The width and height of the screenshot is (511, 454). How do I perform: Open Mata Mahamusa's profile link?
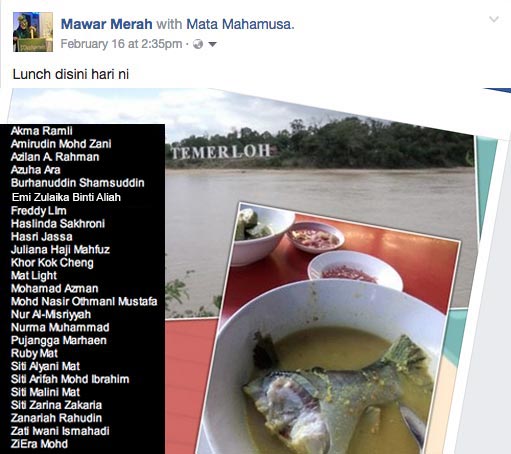pyautogui.click(x=240, y=24)
